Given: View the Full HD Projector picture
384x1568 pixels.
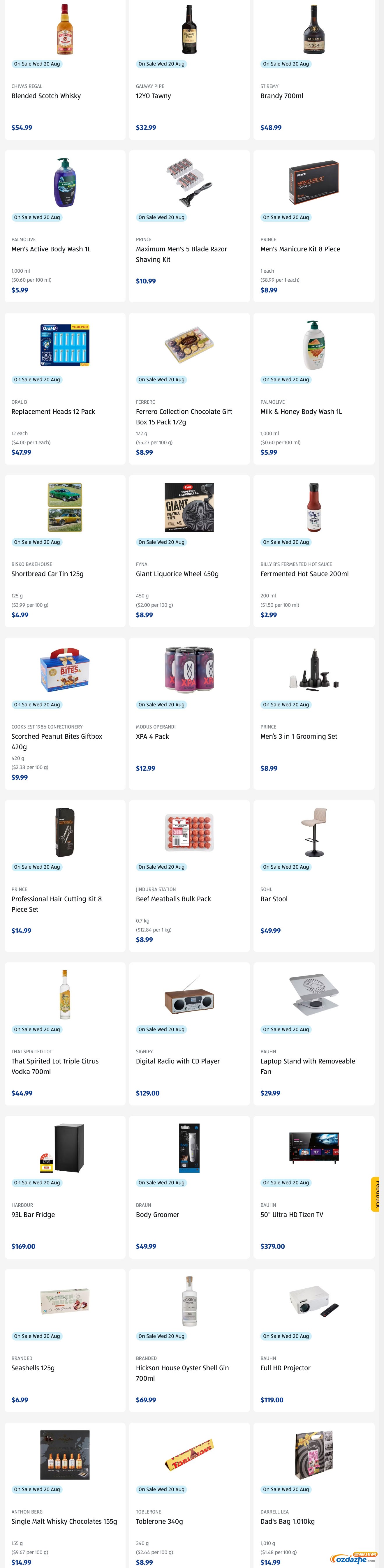Looking at the screenshot, I should [314, 1301].
